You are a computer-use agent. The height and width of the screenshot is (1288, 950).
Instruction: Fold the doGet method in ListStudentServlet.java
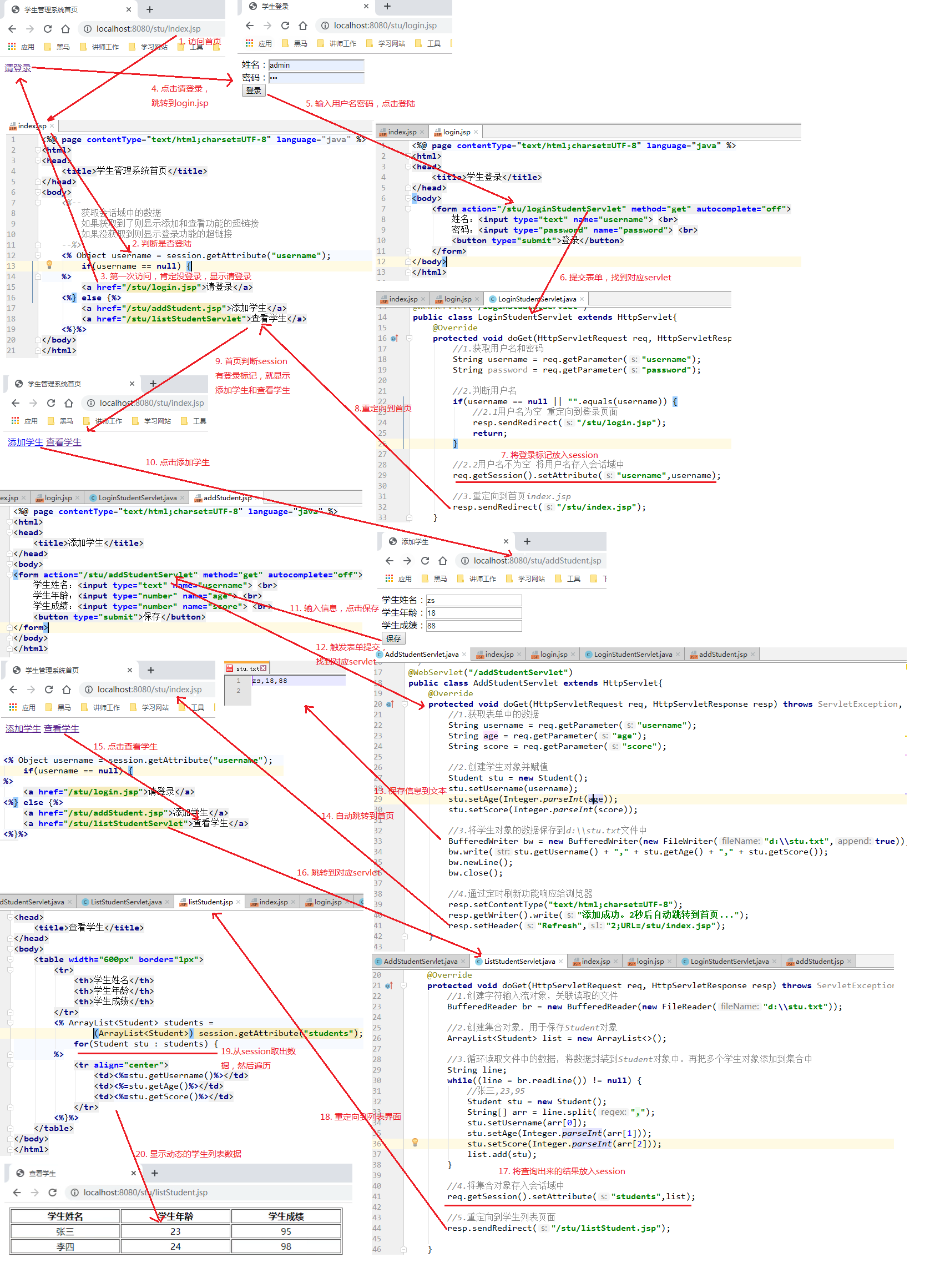tap(403, 986)
